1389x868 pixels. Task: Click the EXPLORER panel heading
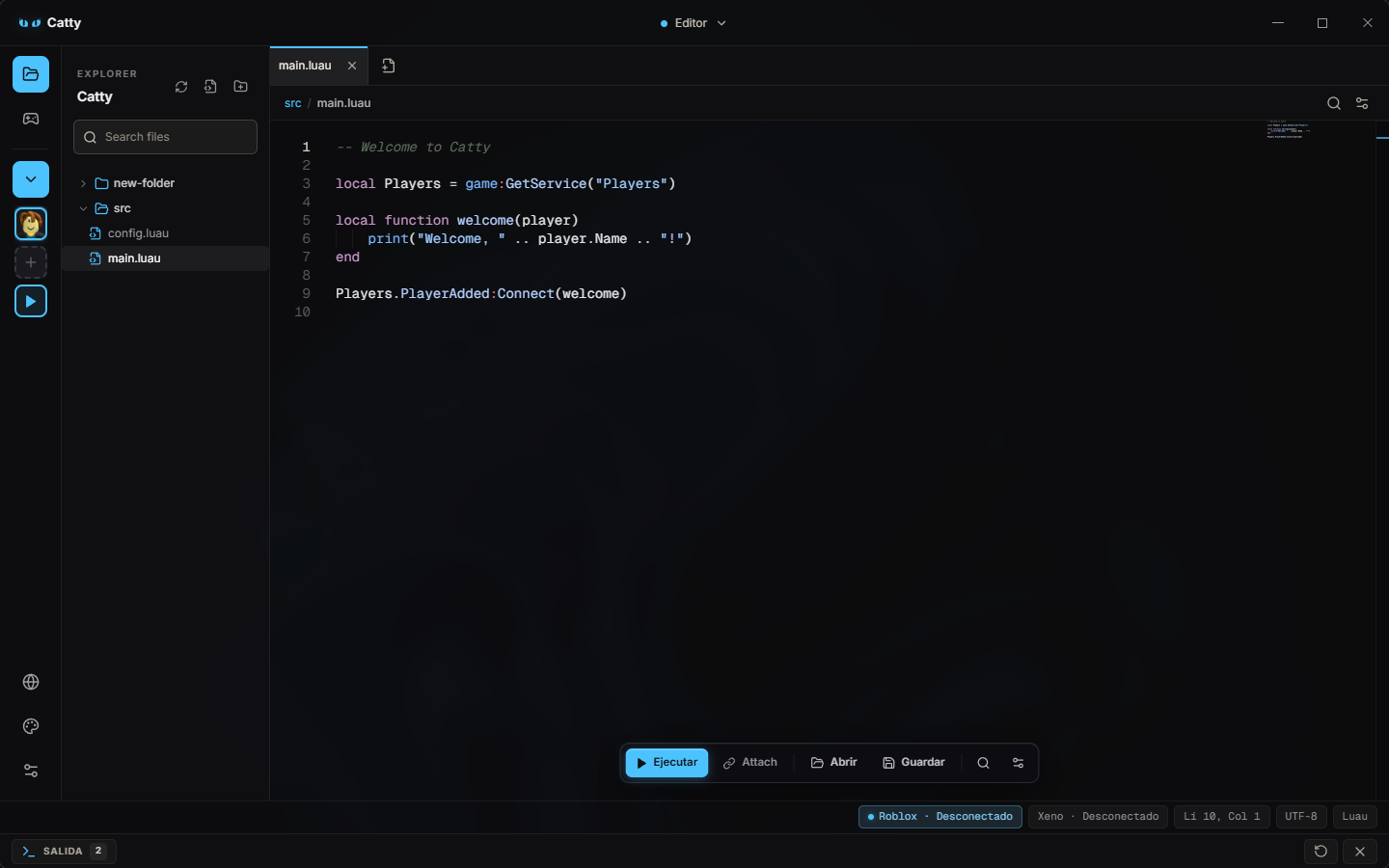(107, 74)
